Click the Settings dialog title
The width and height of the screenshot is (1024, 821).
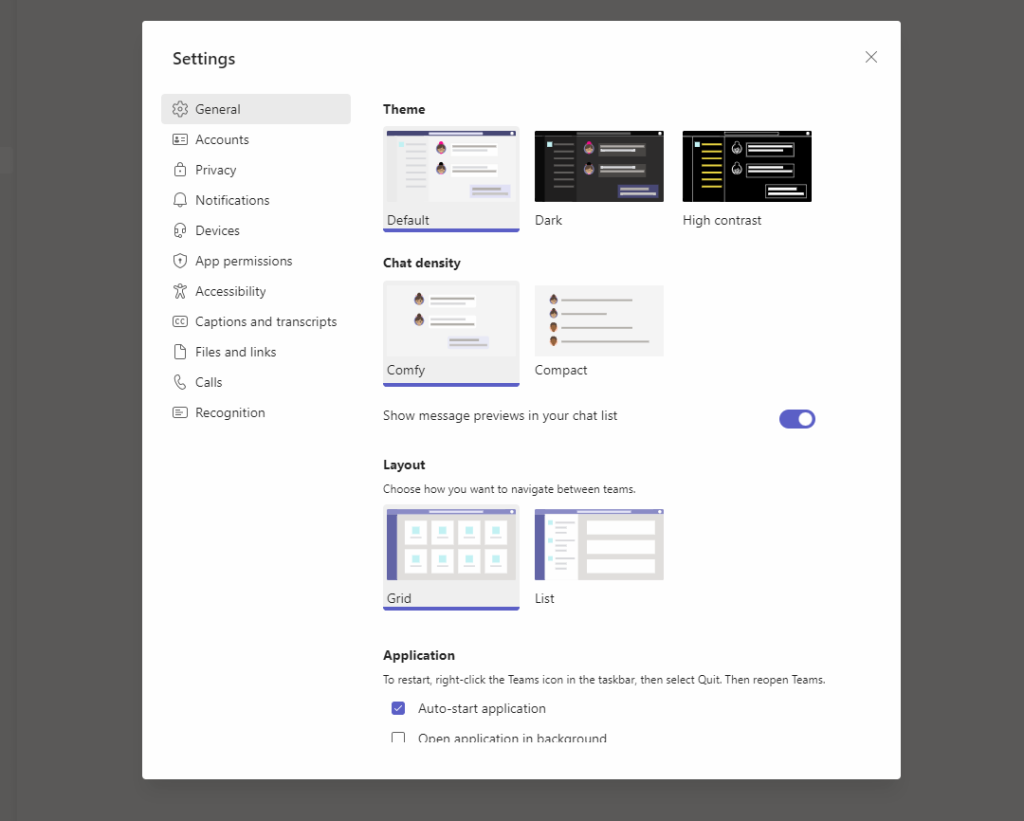tap(204, 59)
